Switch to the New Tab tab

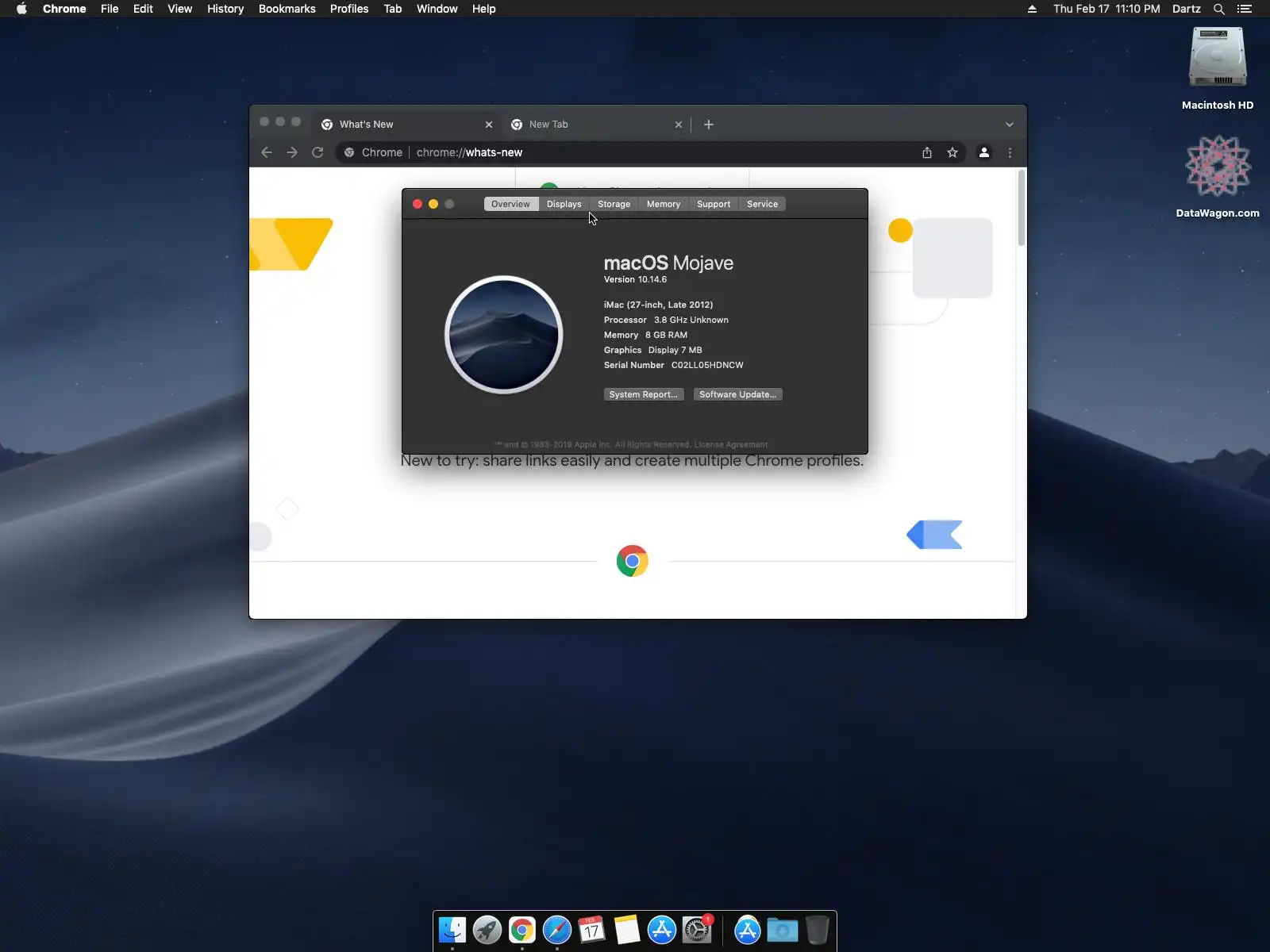pos(597,125)
